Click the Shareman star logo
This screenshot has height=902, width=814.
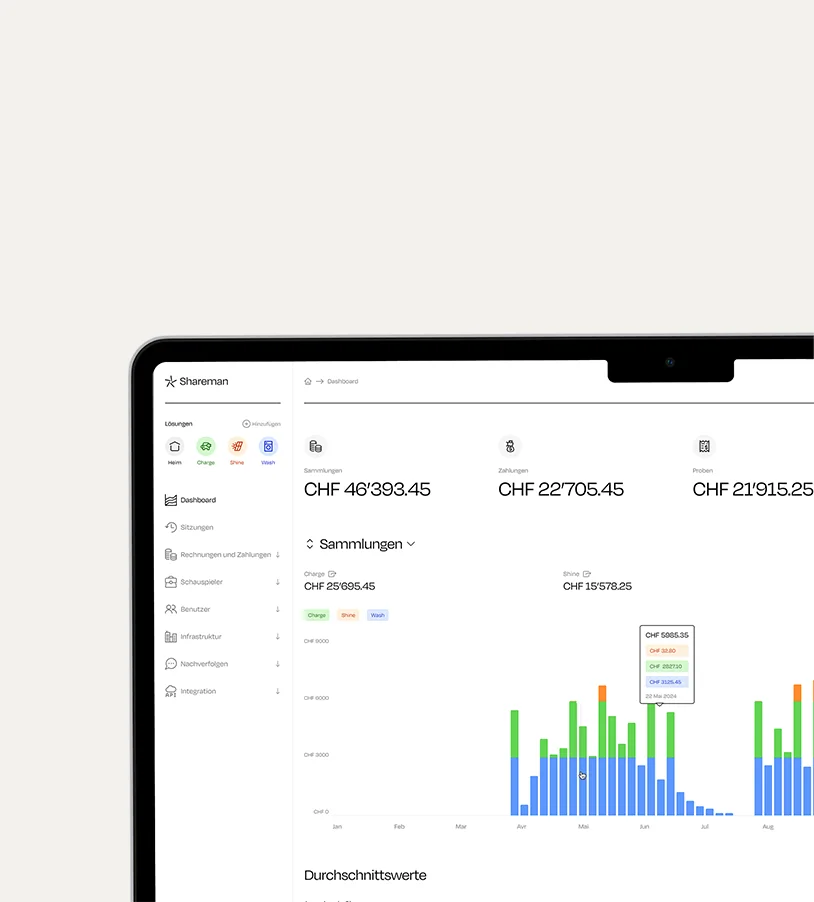click(171, 381)
